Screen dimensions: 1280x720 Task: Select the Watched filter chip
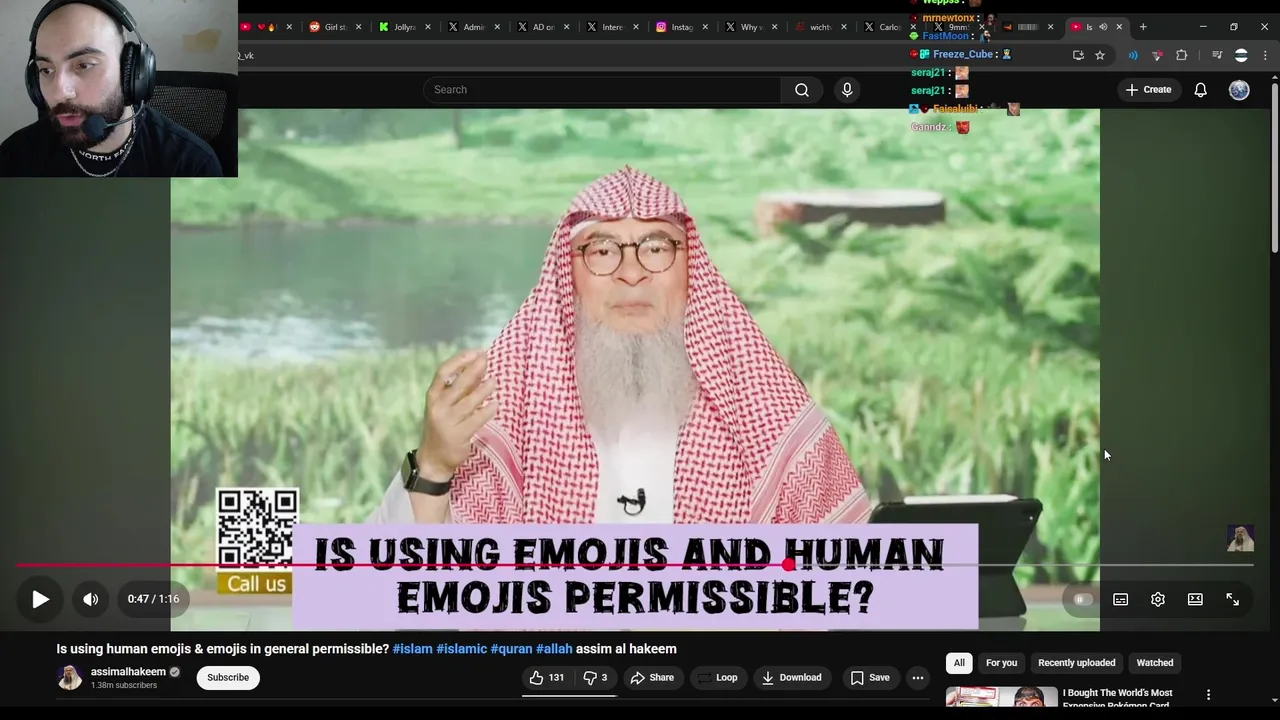(1154, 663)
